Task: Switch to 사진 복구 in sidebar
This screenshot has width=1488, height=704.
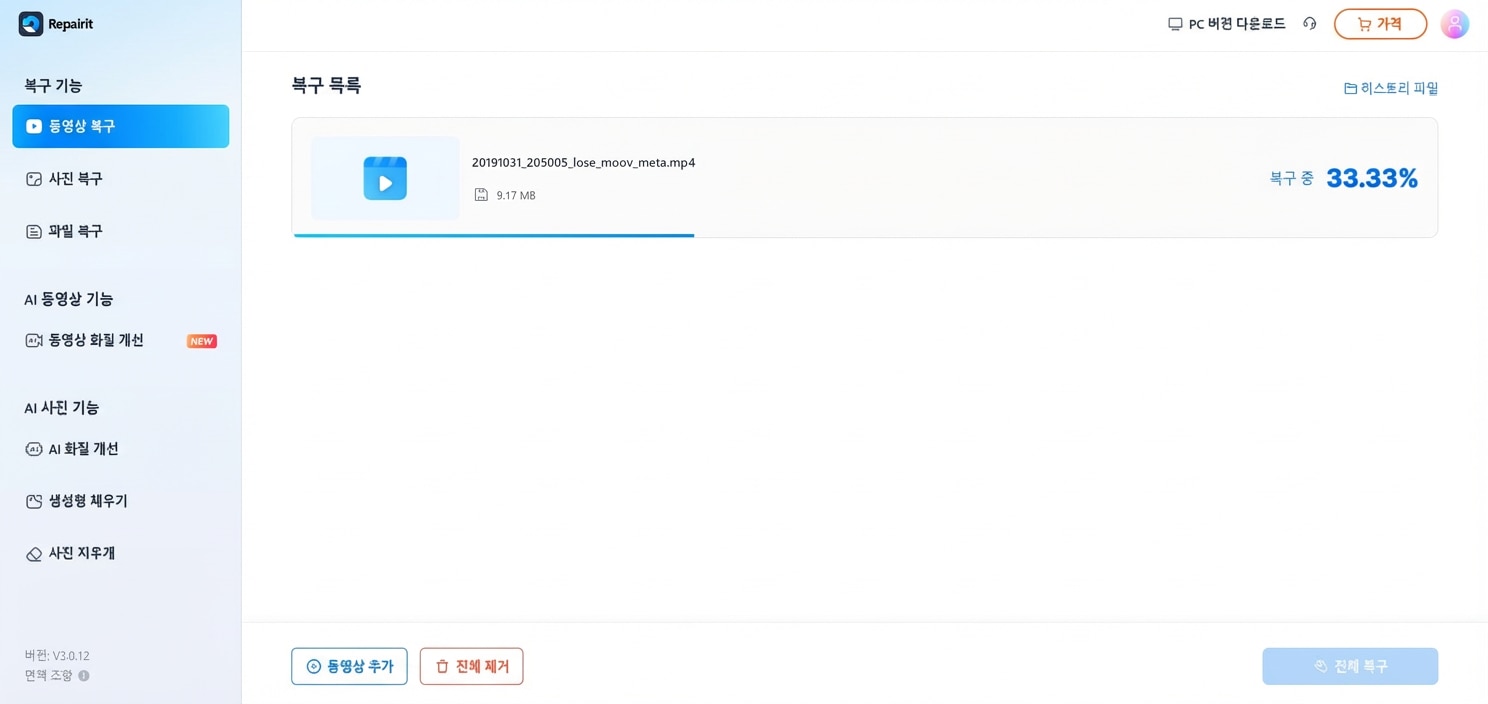Action: (x=75, y=179)
